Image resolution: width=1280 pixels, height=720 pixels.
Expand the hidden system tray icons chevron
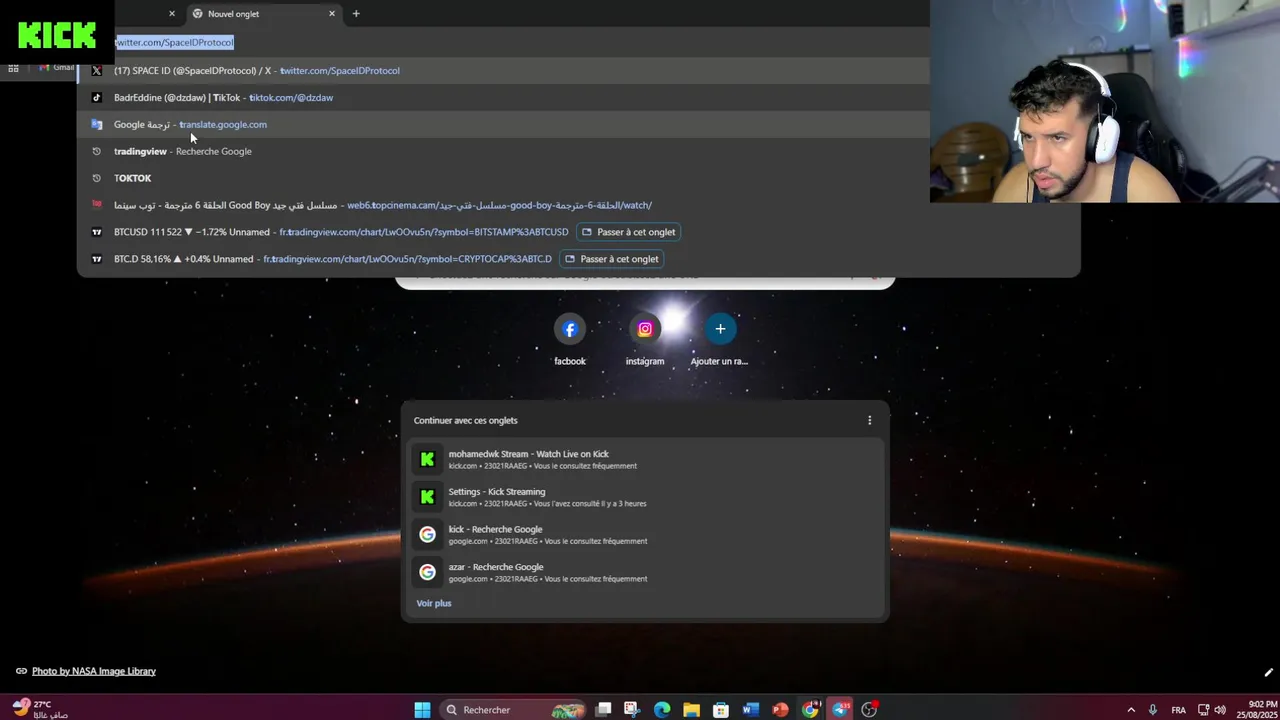pos(1131,710)
